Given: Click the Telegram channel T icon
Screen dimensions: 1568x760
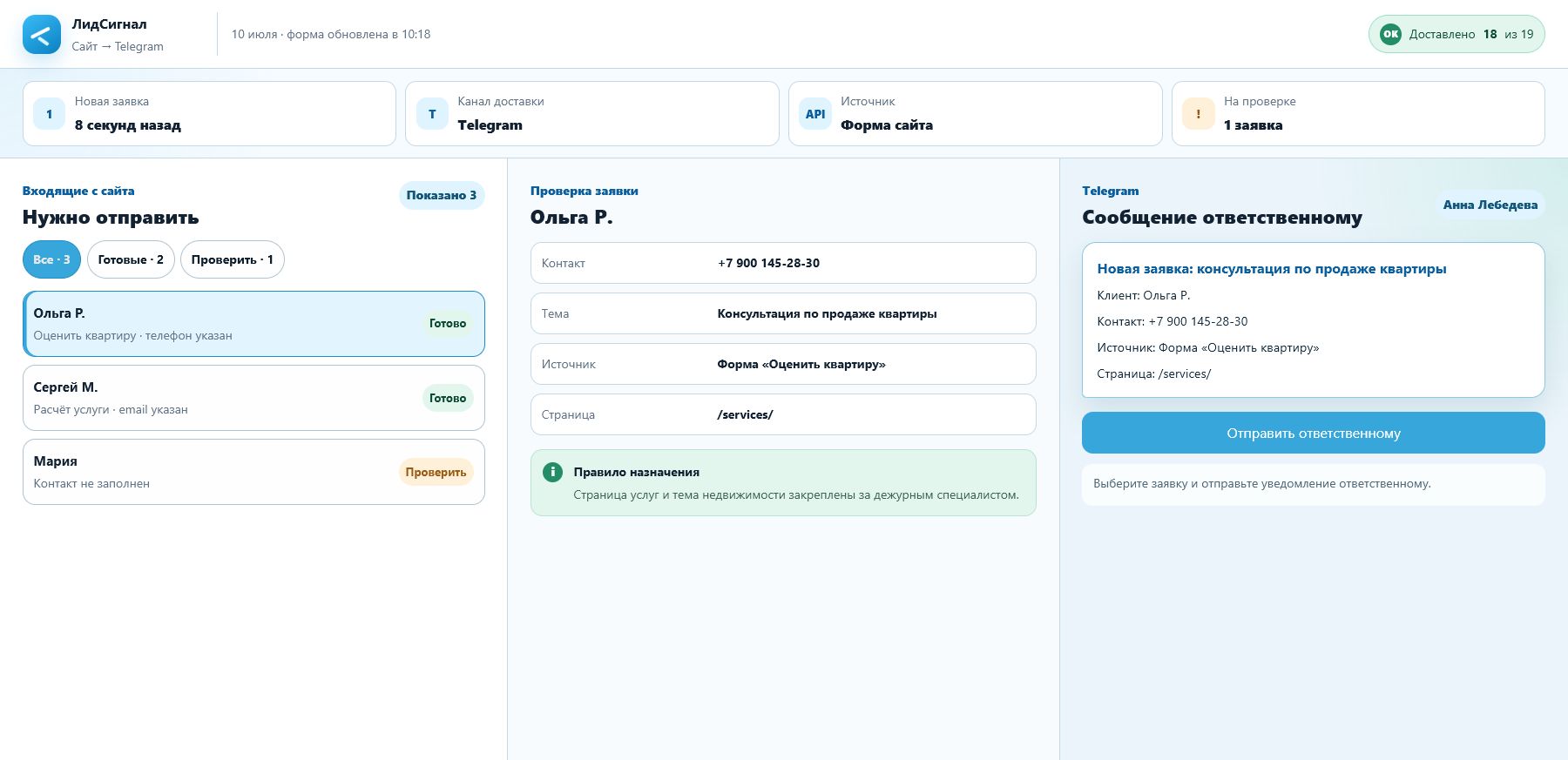Looking at the screenshot, I should pos(432,114).
